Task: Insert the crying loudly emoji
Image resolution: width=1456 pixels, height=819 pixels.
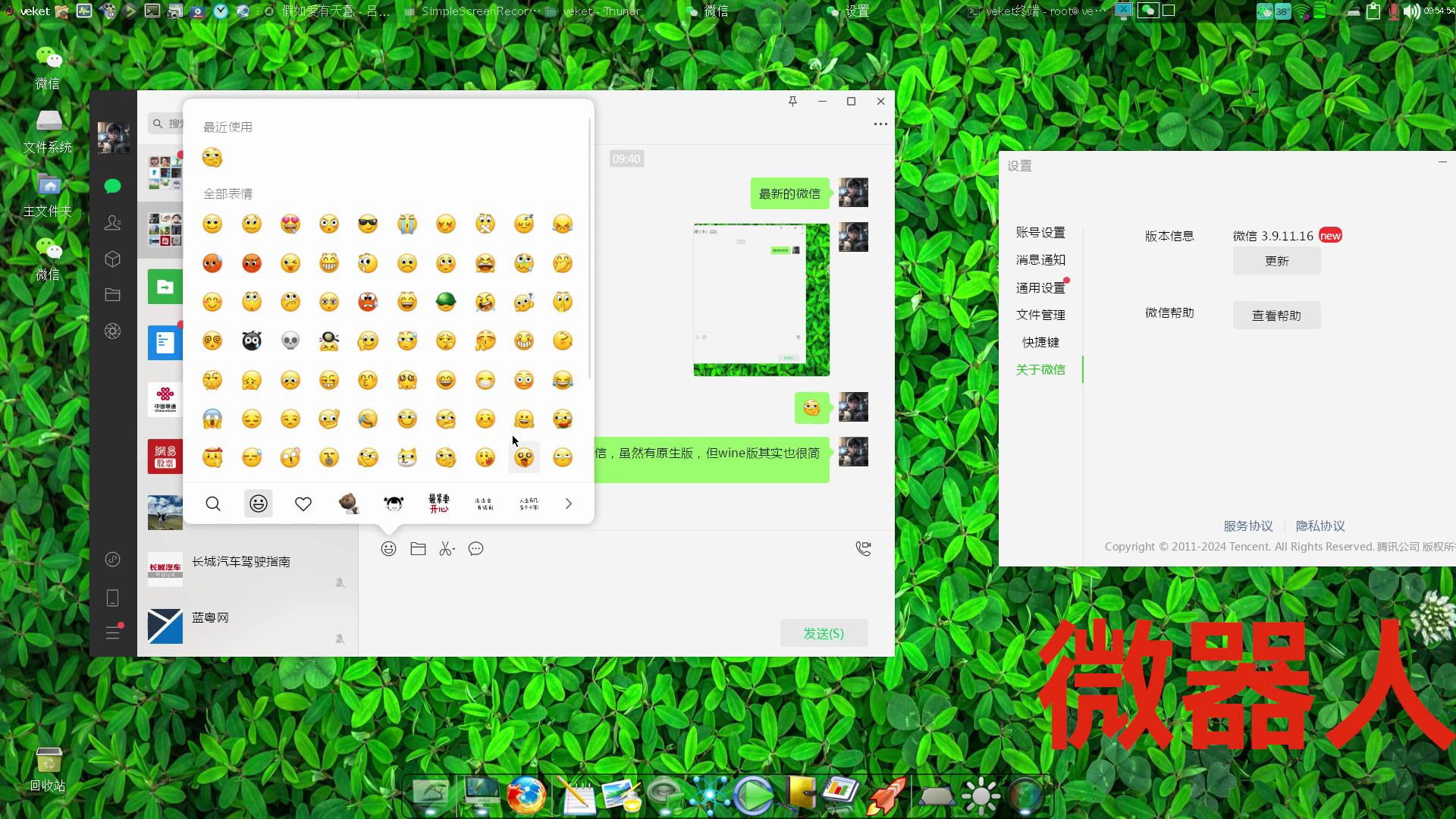Action: tap(407, 224)
